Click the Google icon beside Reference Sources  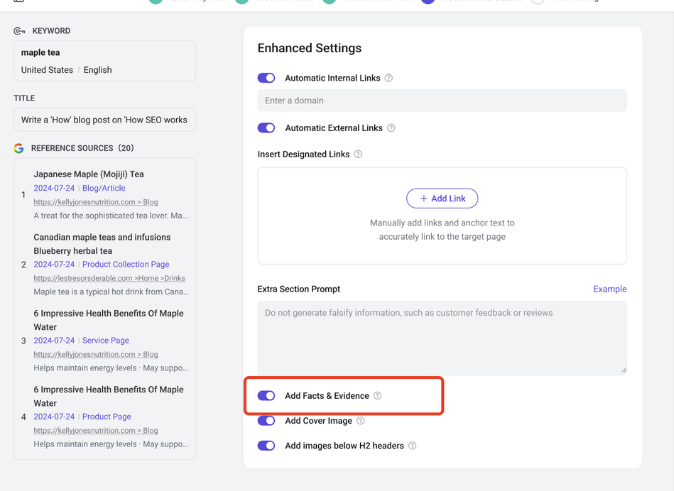coord(19,148)
